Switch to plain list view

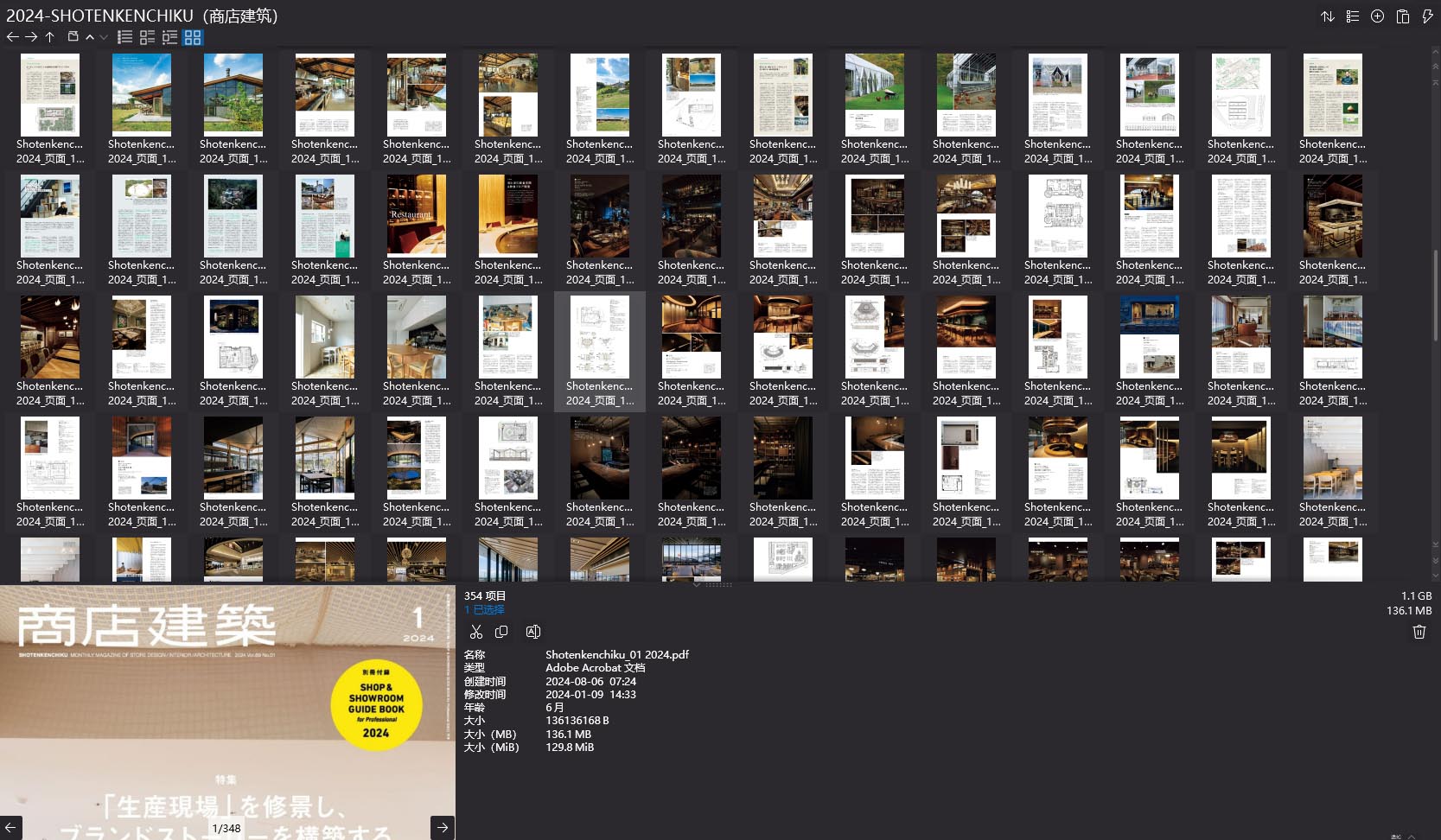click(125, 37)
